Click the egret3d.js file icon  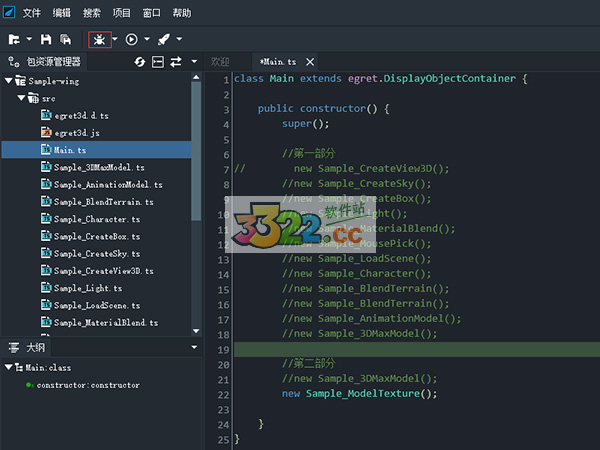coord(46,132)
